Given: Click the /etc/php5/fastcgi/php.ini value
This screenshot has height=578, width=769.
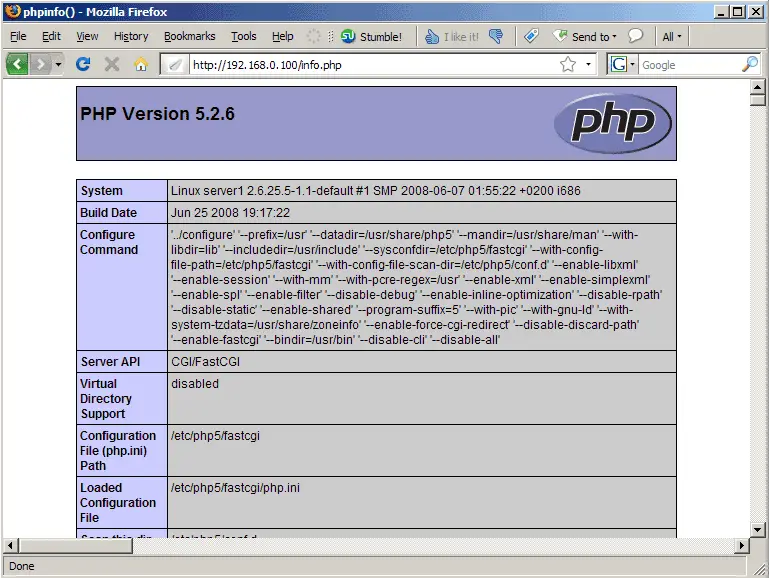Looking at the screenshot, I should pos(235,488).
